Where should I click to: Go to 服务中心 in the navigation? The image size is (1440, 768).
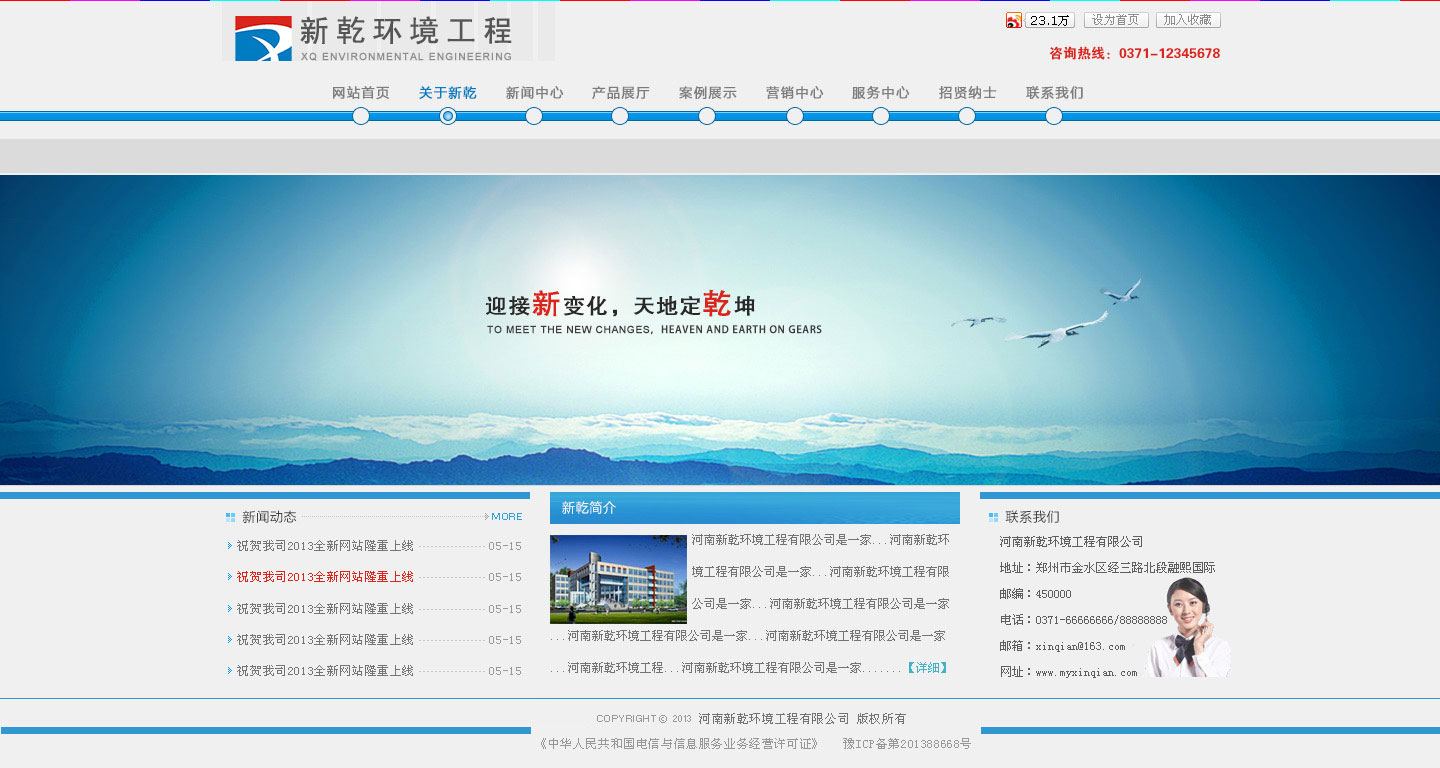[x=881, y=93]
